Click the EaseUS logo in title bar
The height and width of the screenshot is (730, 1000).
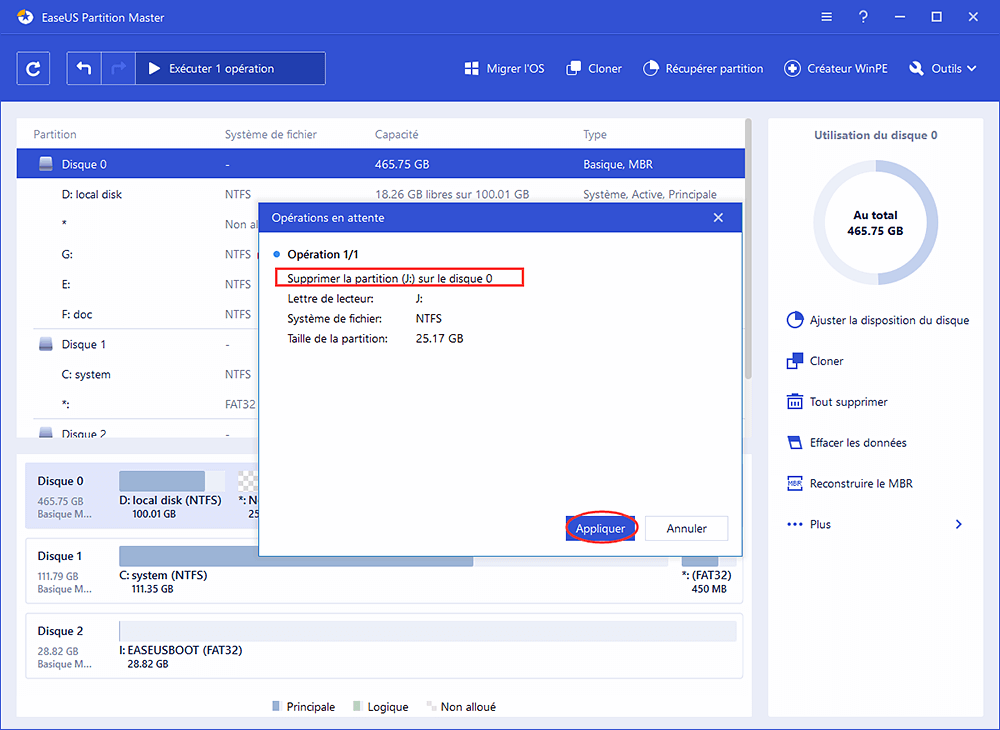tap(25, 17)
